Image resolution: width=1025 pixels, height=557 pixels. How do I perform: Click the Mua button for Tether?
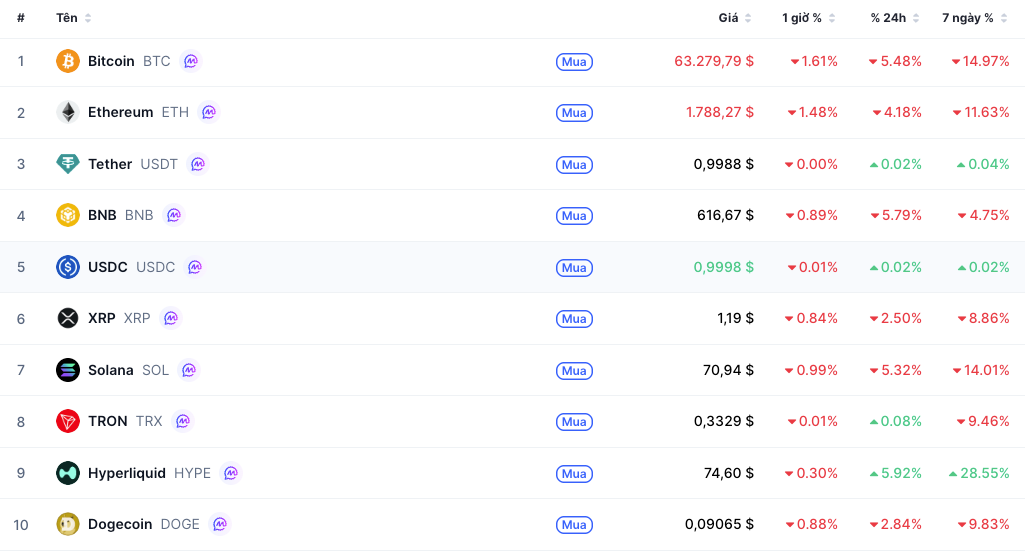(x=574, y=165)
